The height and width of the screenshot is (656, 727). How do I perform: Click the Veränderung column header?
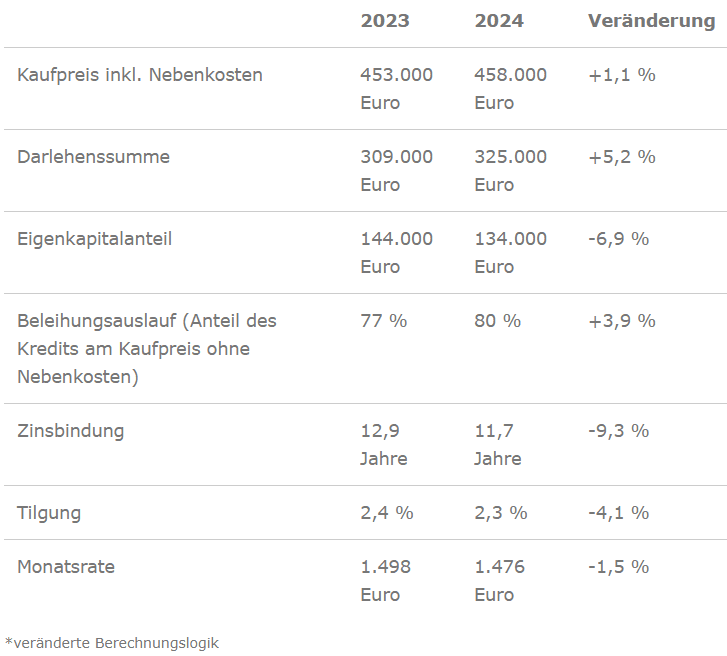(x=651, y=21)
